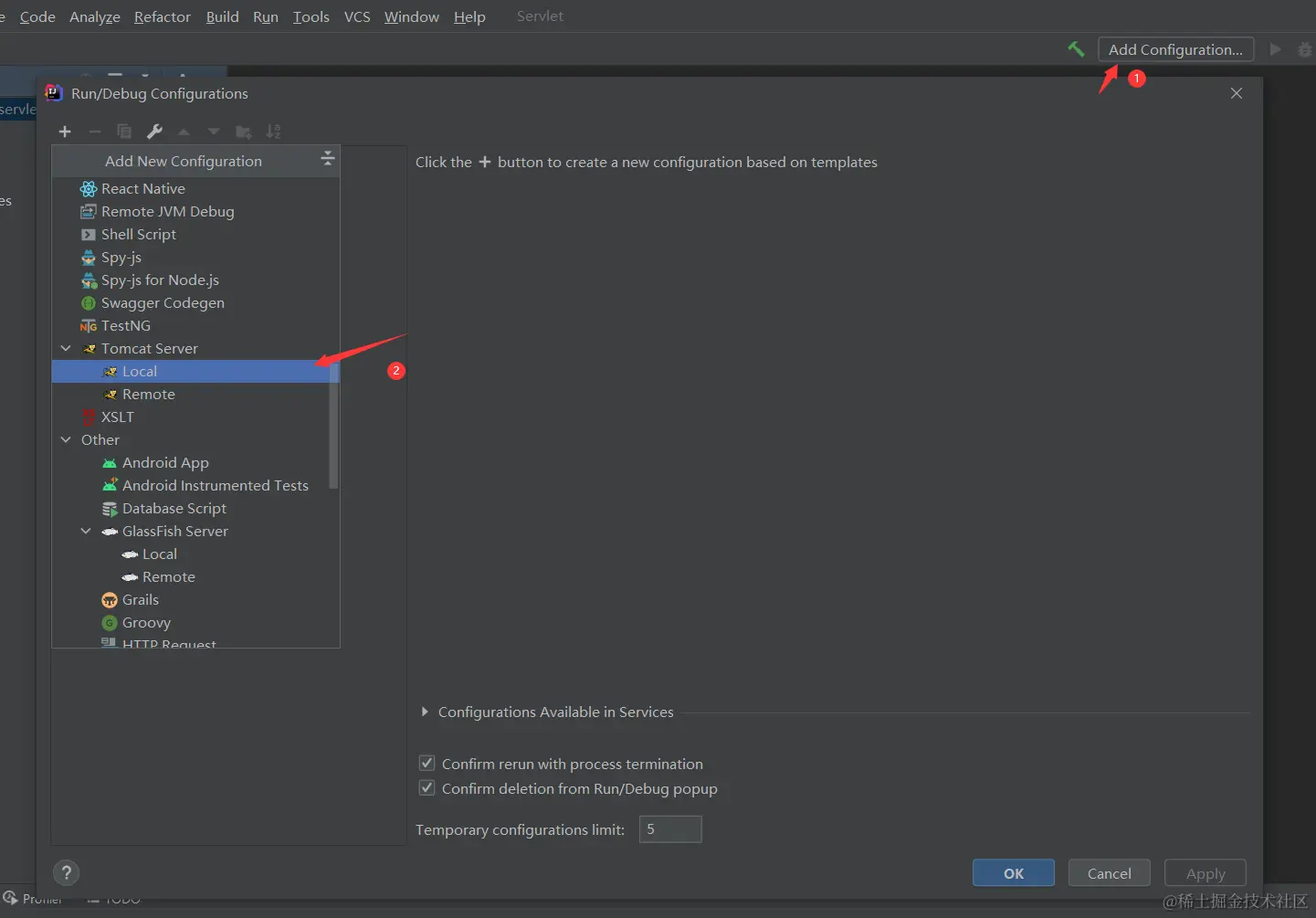Open the Window menu
Screen dimensions: 1316x918
pos(412,16)
